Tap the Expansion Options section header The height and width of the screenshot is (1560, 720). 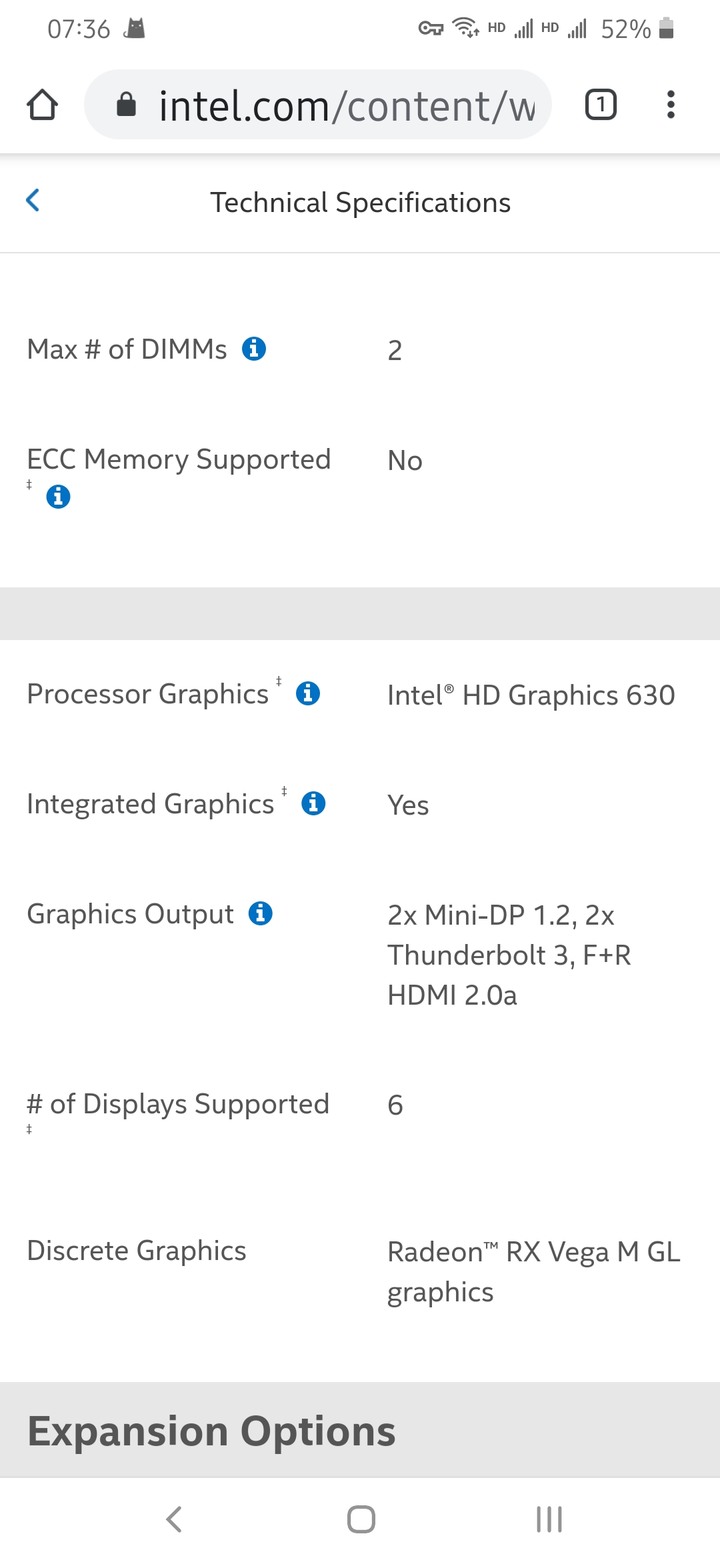211,1431
